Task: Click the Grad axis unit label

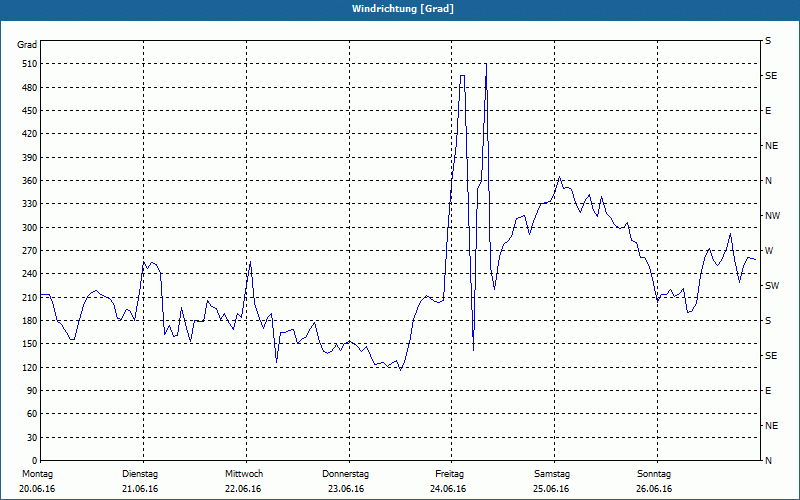Action: (27, 45)
